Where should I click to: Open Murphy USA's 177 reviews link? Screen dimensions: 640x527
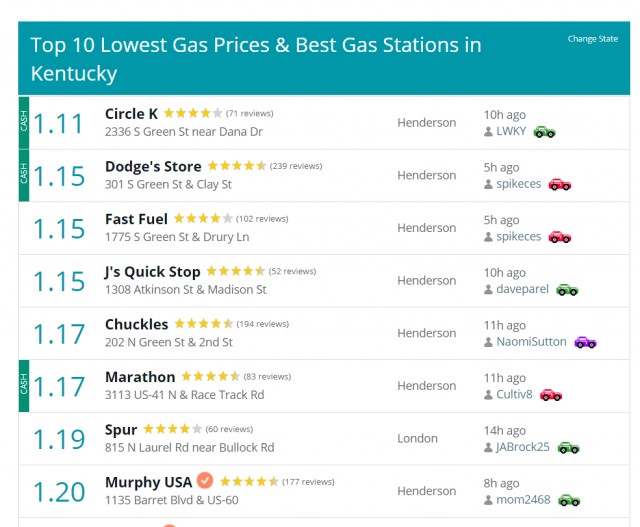pyautogui.click(x=308, y=482)
